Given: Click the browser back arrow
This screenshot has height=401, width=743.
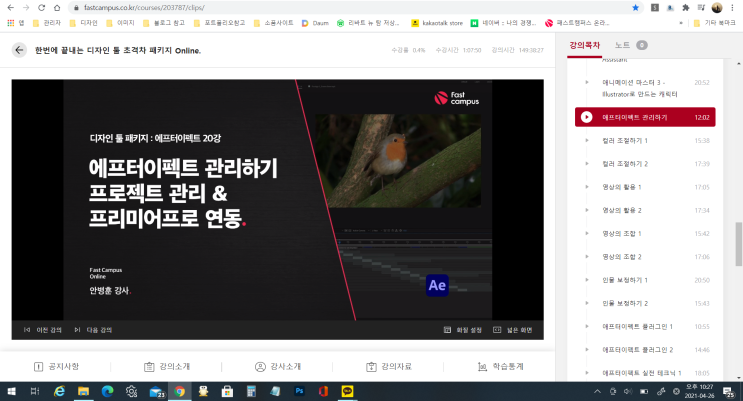Looking at the screenshot, I should 10,8.
